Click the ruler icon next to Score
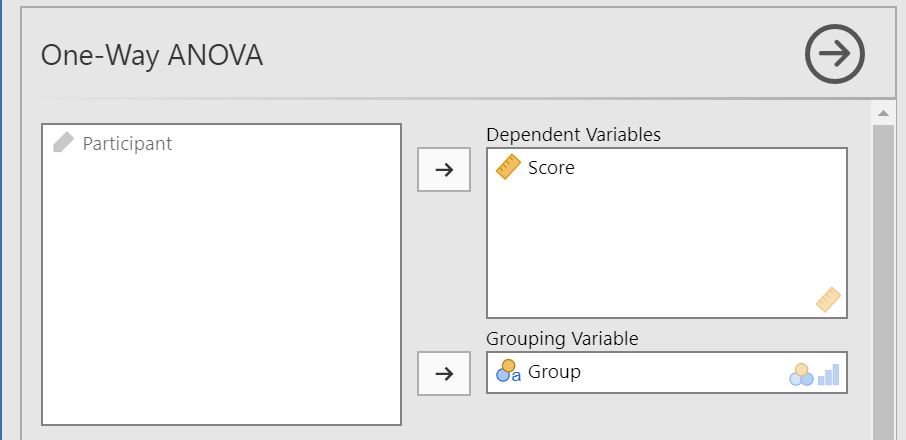Image resolution: width=906 pixels, height=440 pixels. coord(509,167)
